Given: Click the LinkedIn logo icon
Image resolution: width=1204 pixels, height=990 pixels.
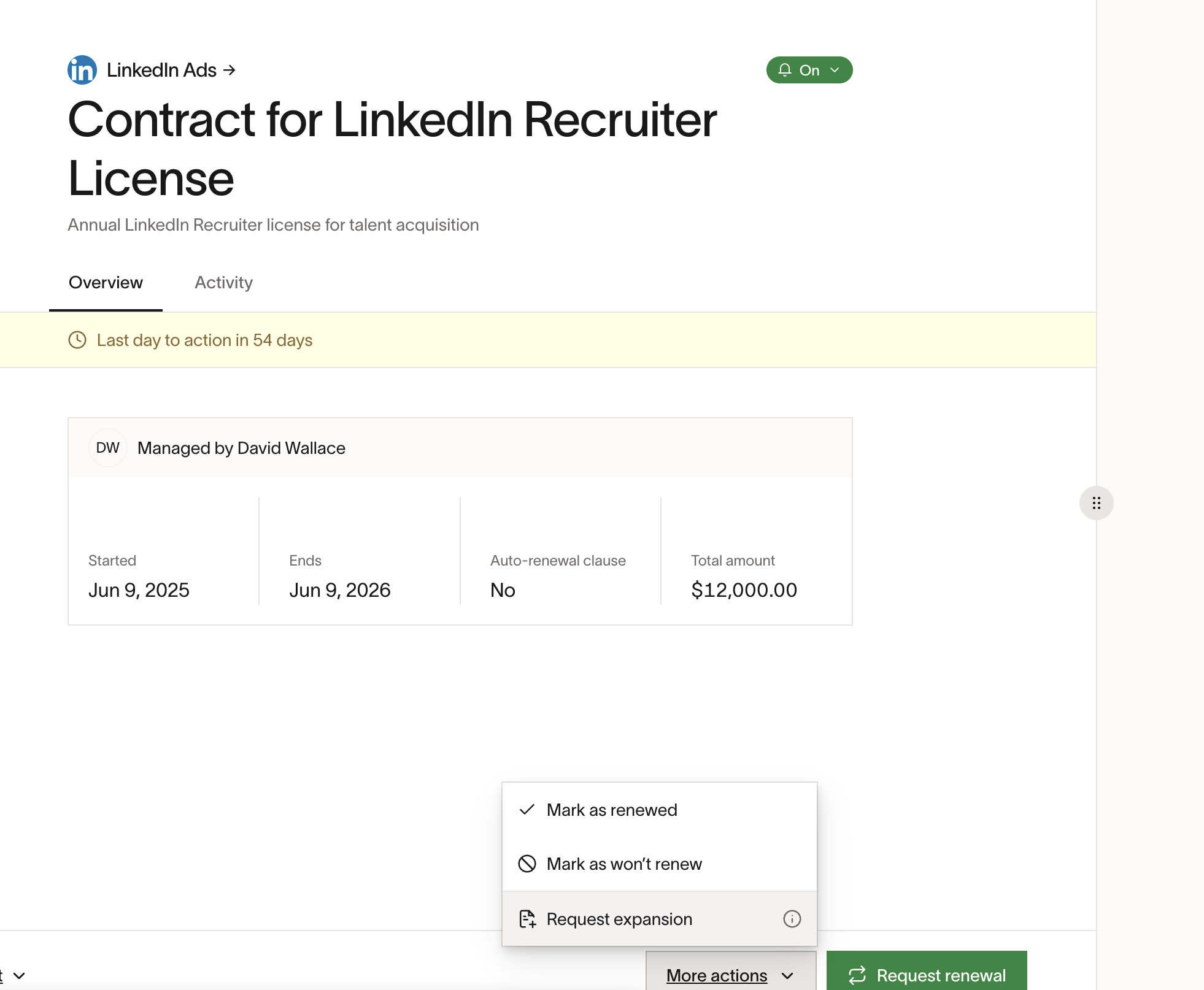Looking at the screenshot, I should pyautogui.click(x=82, y=70).
